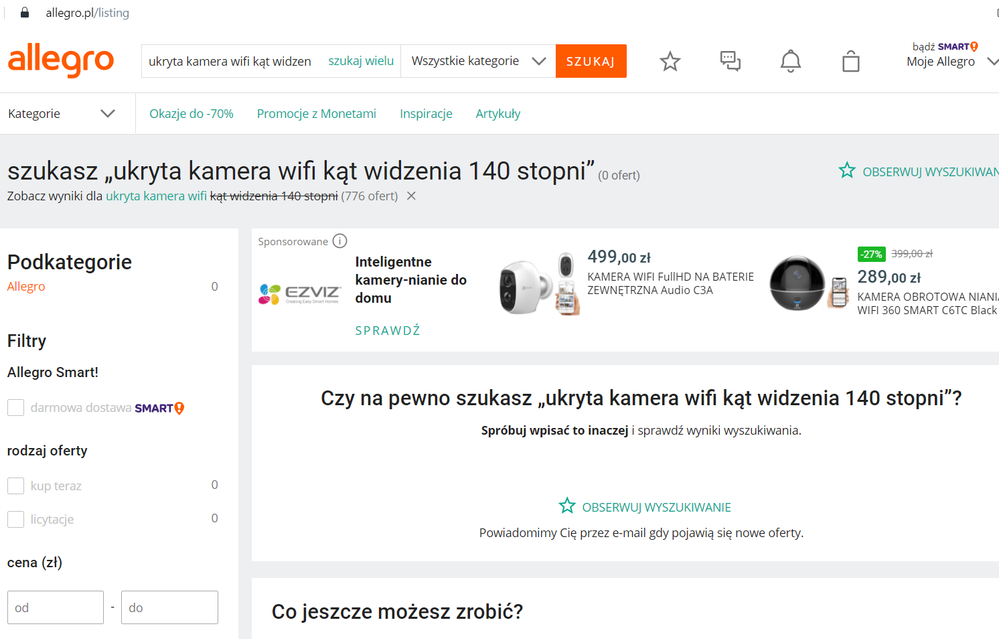Open the favorites star icon in header
999x639 pixels.
(x=669, y=61)
